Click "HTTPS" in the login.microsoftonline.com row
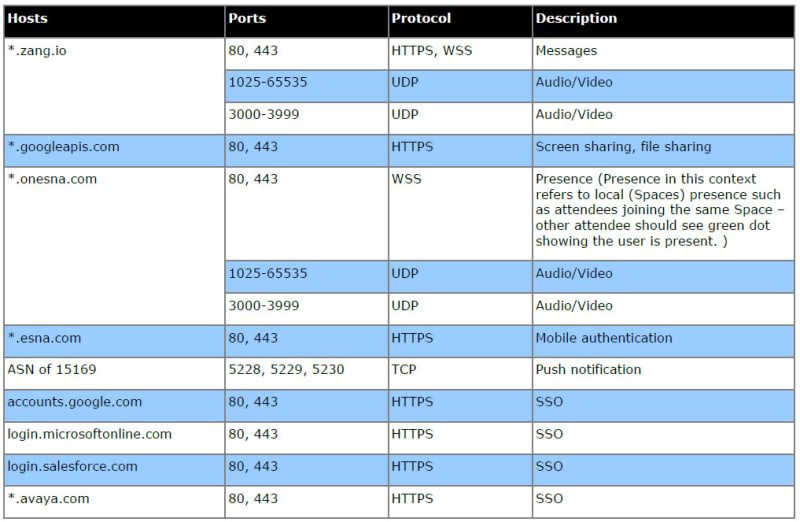The image size is (800, 522). point(460,438)
